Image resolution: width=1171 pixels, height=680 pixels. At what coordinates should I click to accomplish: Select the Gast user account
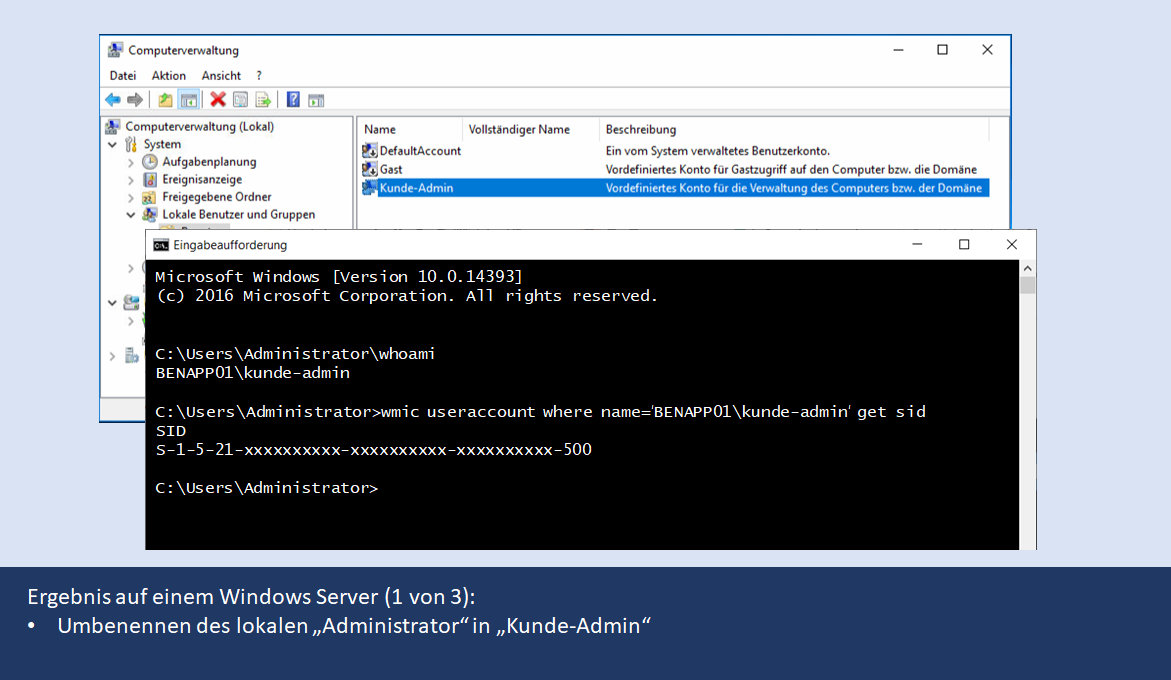tap(391, 170)
